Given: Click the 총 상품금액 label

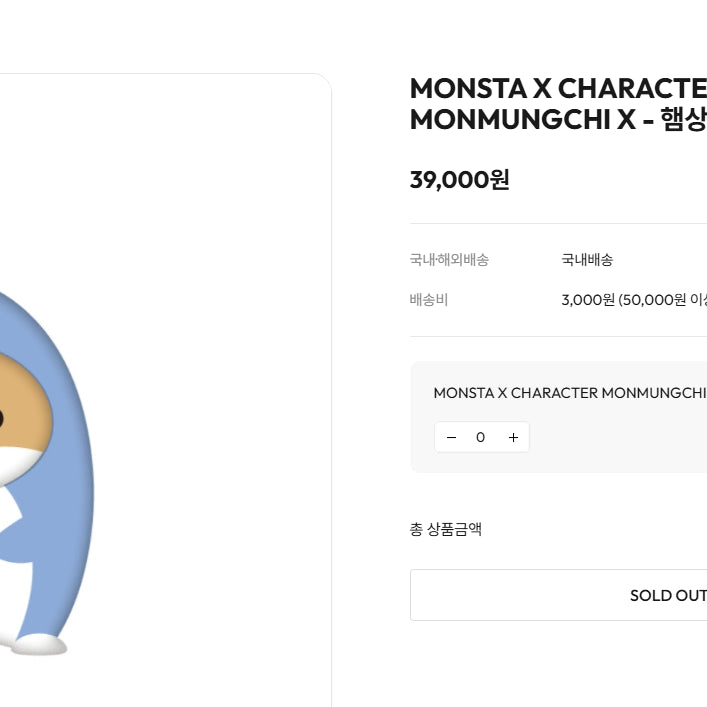Looking at the screenshot, I should (x=446, y=529).
